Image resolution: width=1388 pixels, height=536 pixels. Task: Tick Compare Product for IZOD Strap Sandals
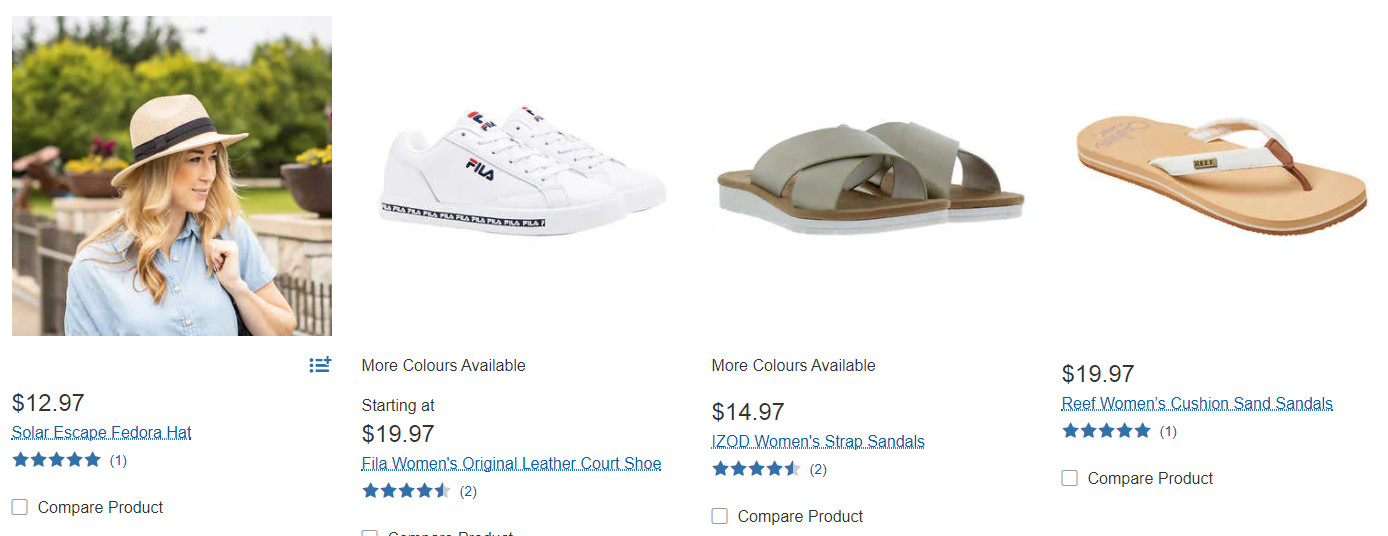[x=720, y=516]
